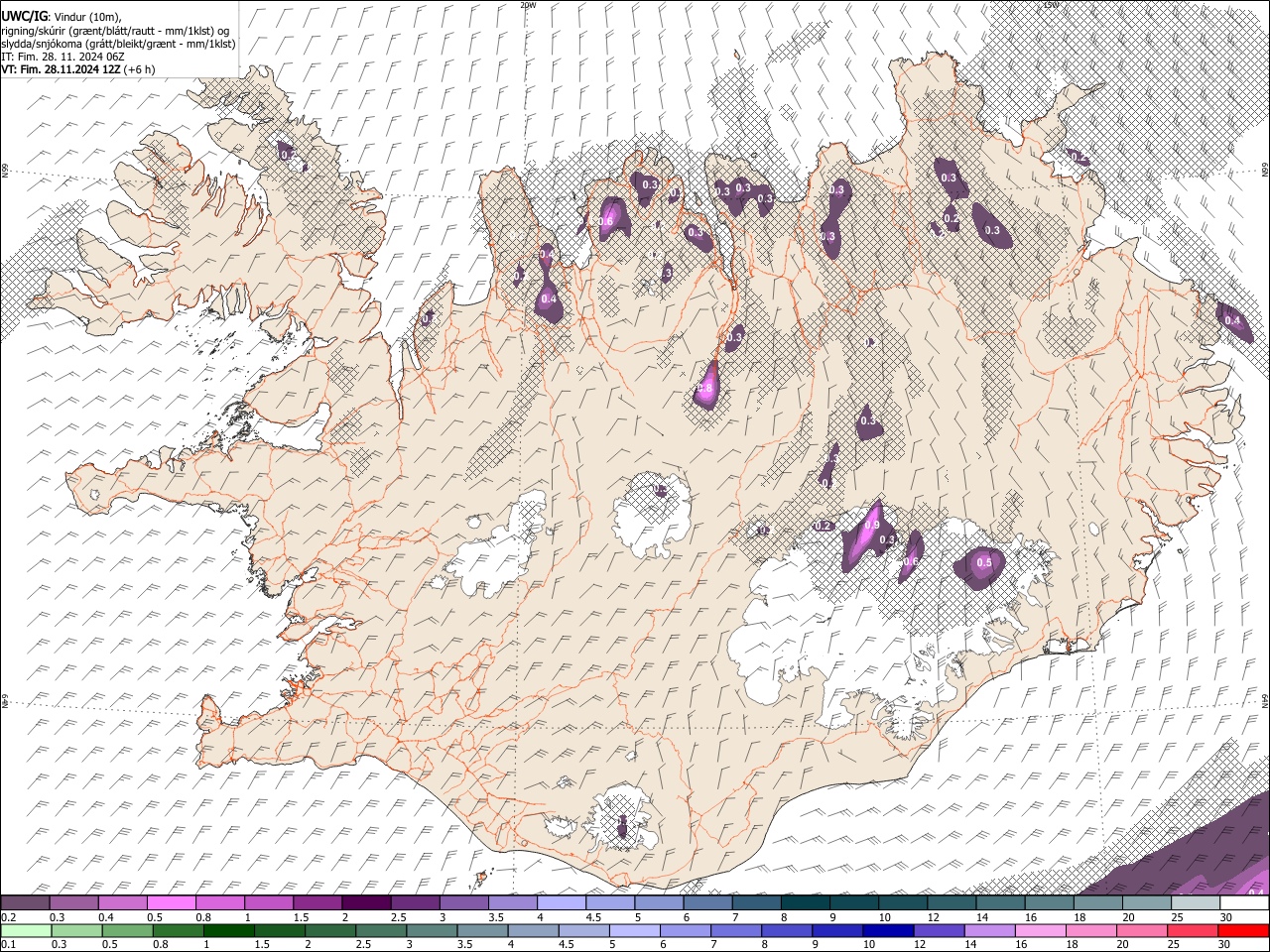
Task: Select the bright pink swatch marked 0.5
Action: coord(171,902)
